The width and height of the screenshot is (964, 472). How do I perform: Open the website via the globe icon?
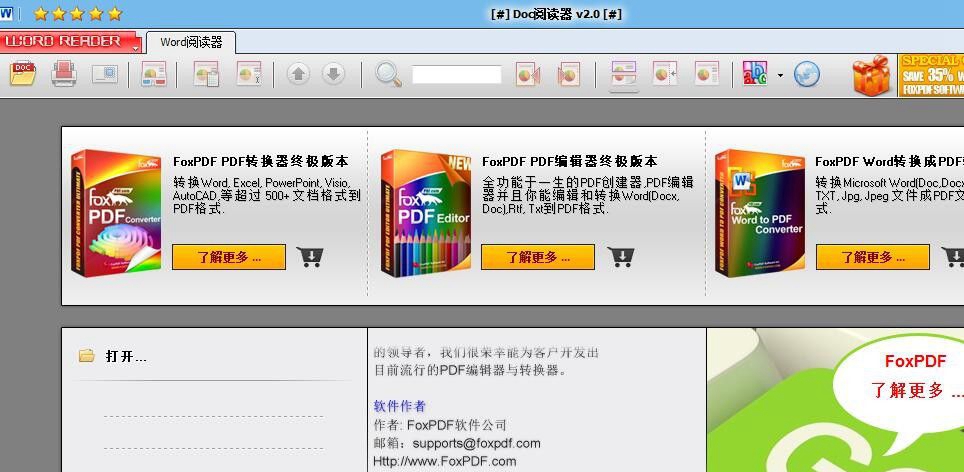coord(807,74)
